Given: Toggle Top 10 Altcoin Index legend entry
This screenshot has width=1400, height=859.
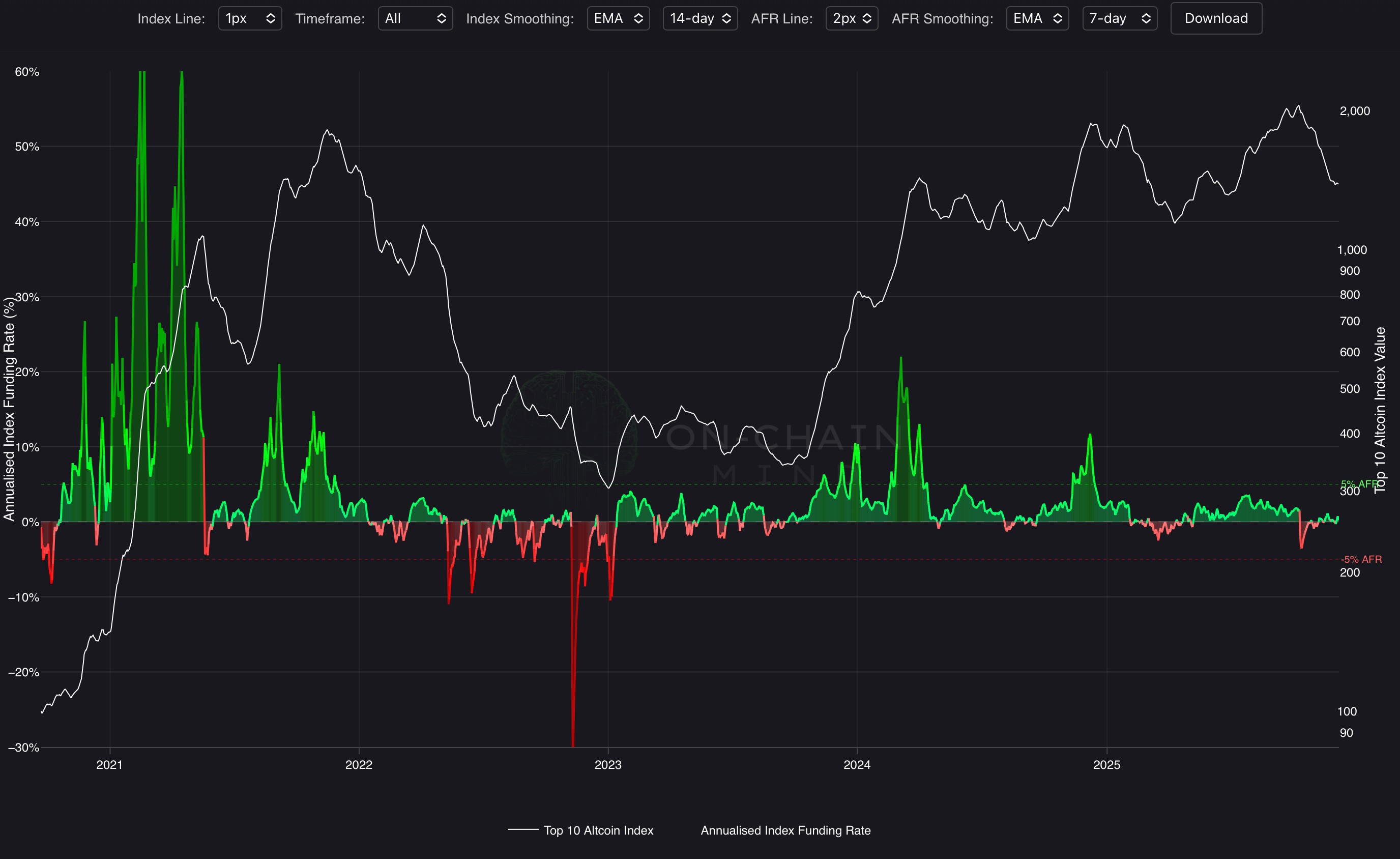Looking at the screenshot, I should (x=598, y=831).
